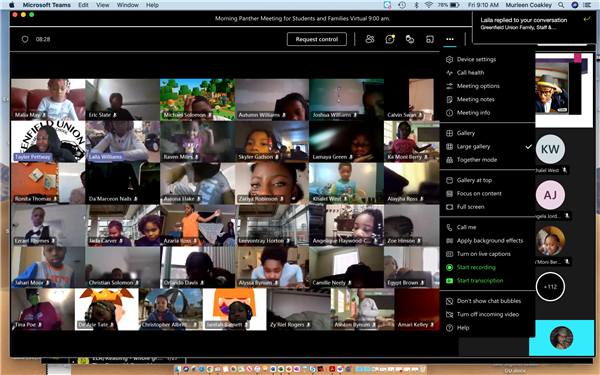Click the Request control button

tap(317, 39)
